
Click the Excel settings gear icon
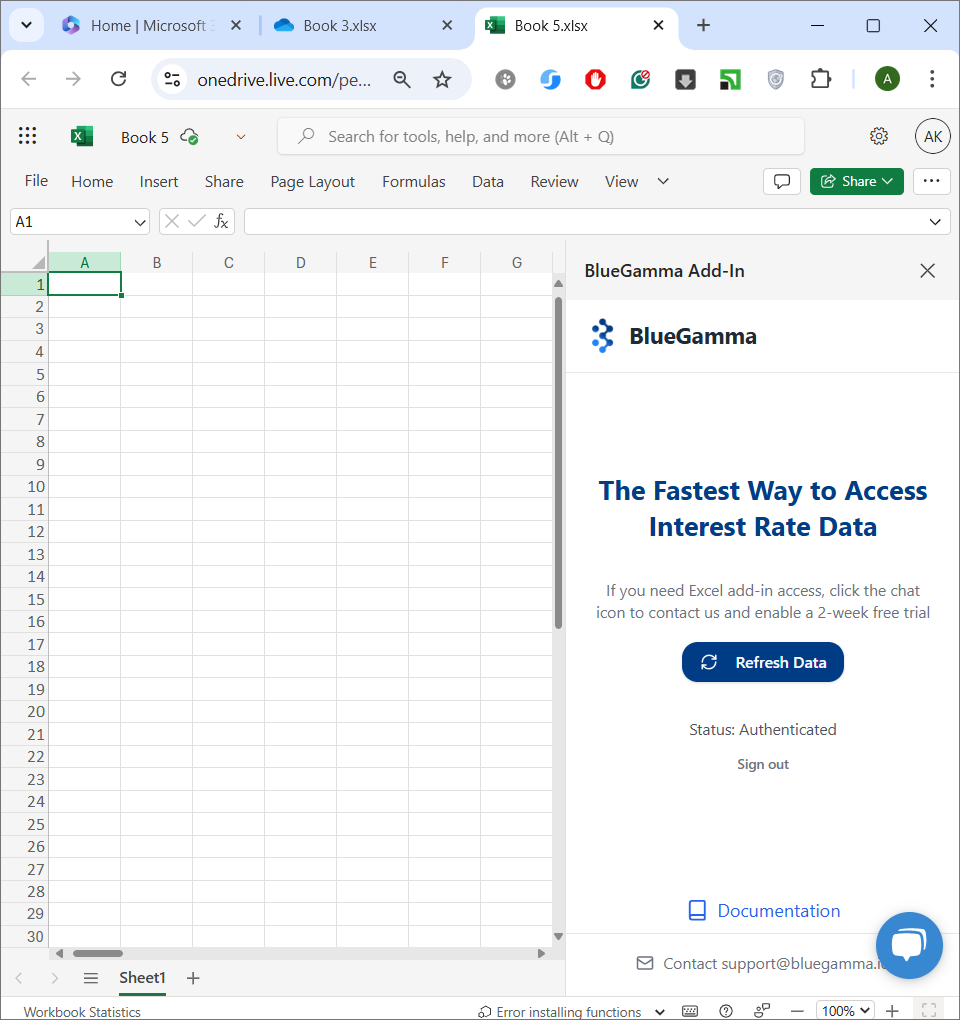pyautogui.click(x=879, y=137)
